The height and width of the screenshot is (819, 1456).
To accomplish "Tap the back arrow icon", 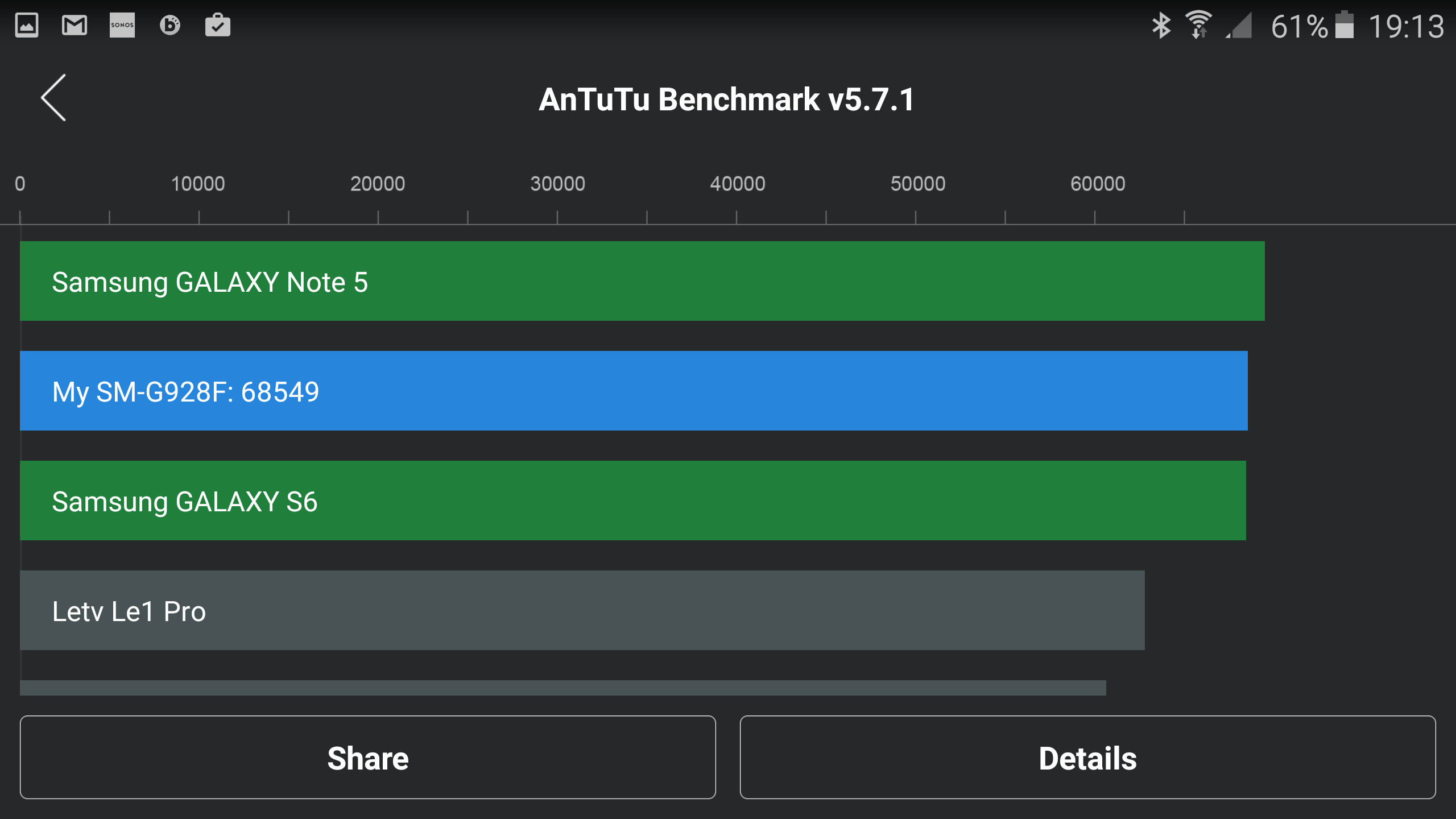I will click(x=53, y=97).
